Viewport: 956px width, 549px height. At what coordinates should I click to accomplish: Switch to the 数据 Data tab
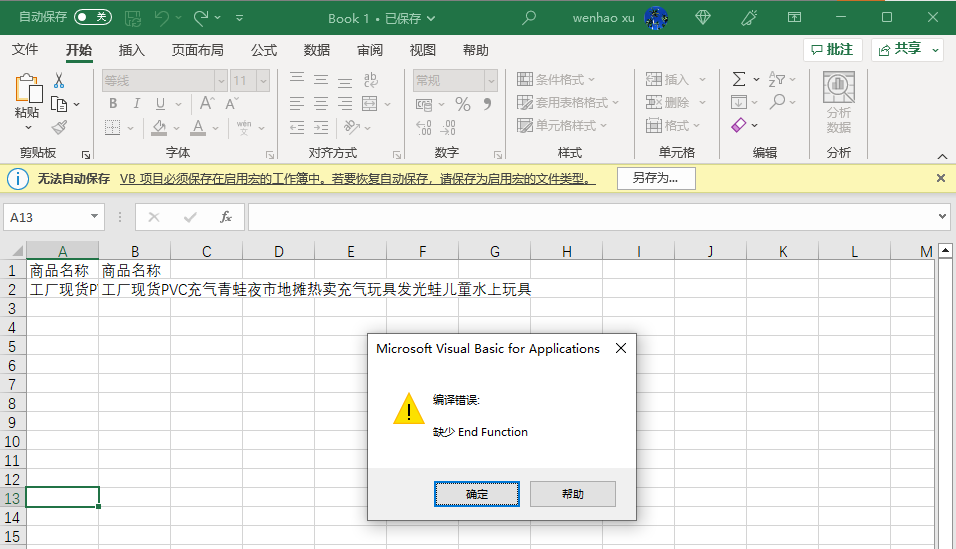[x=317, y=50]
